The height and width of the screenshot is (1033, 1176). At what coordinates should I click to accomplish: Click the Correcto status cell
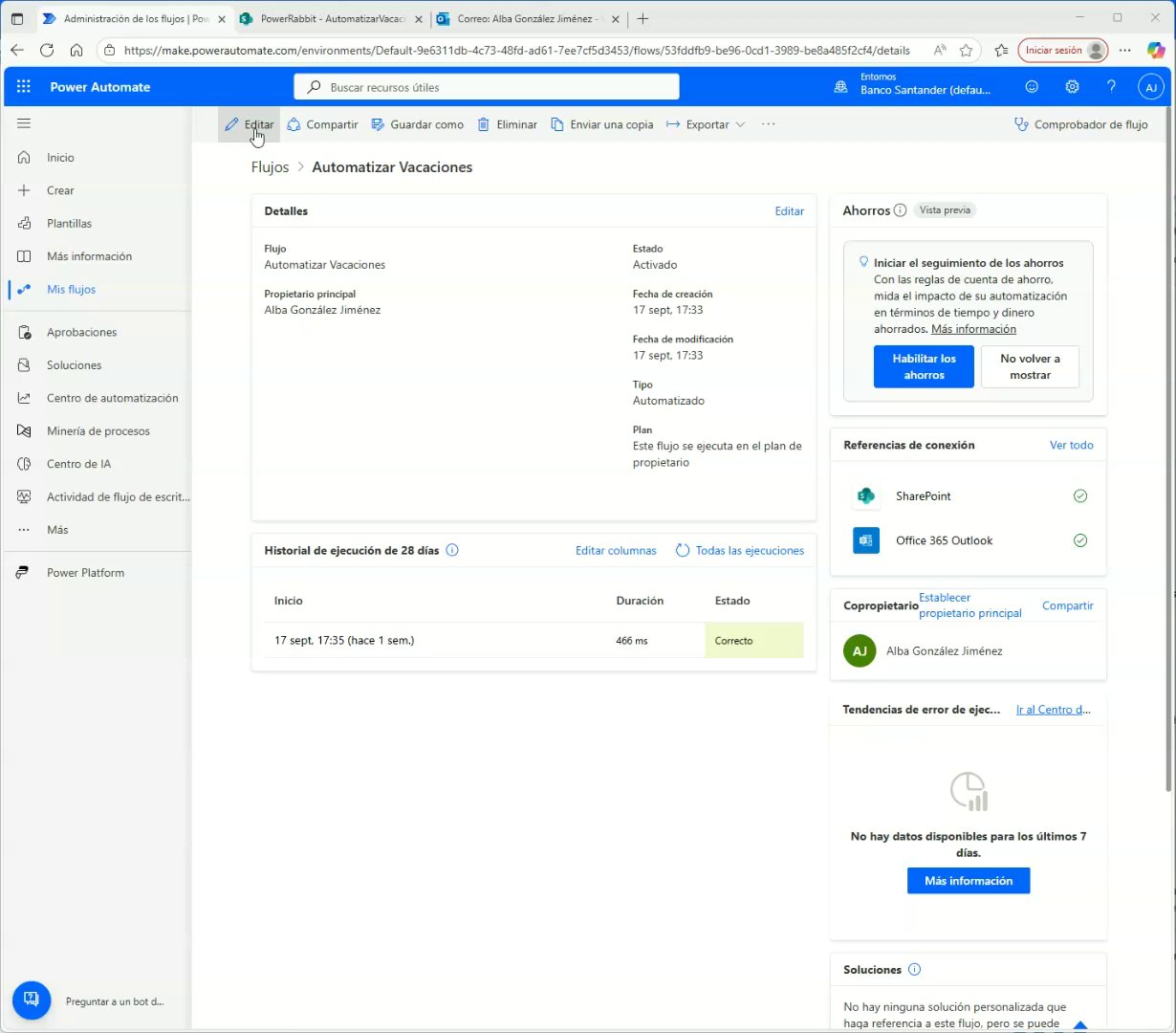pos(754,641)
